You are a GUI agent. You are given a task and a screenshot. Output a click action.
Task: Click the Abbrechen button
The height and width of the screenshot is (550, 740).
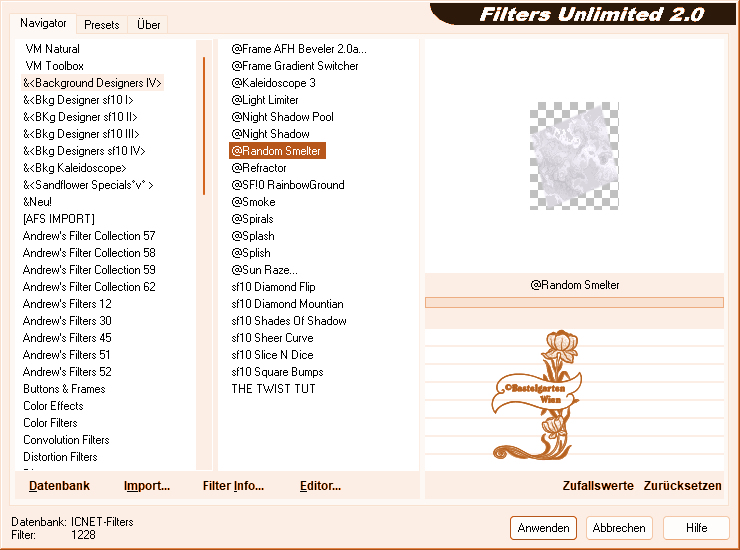(x=619, y=528)
